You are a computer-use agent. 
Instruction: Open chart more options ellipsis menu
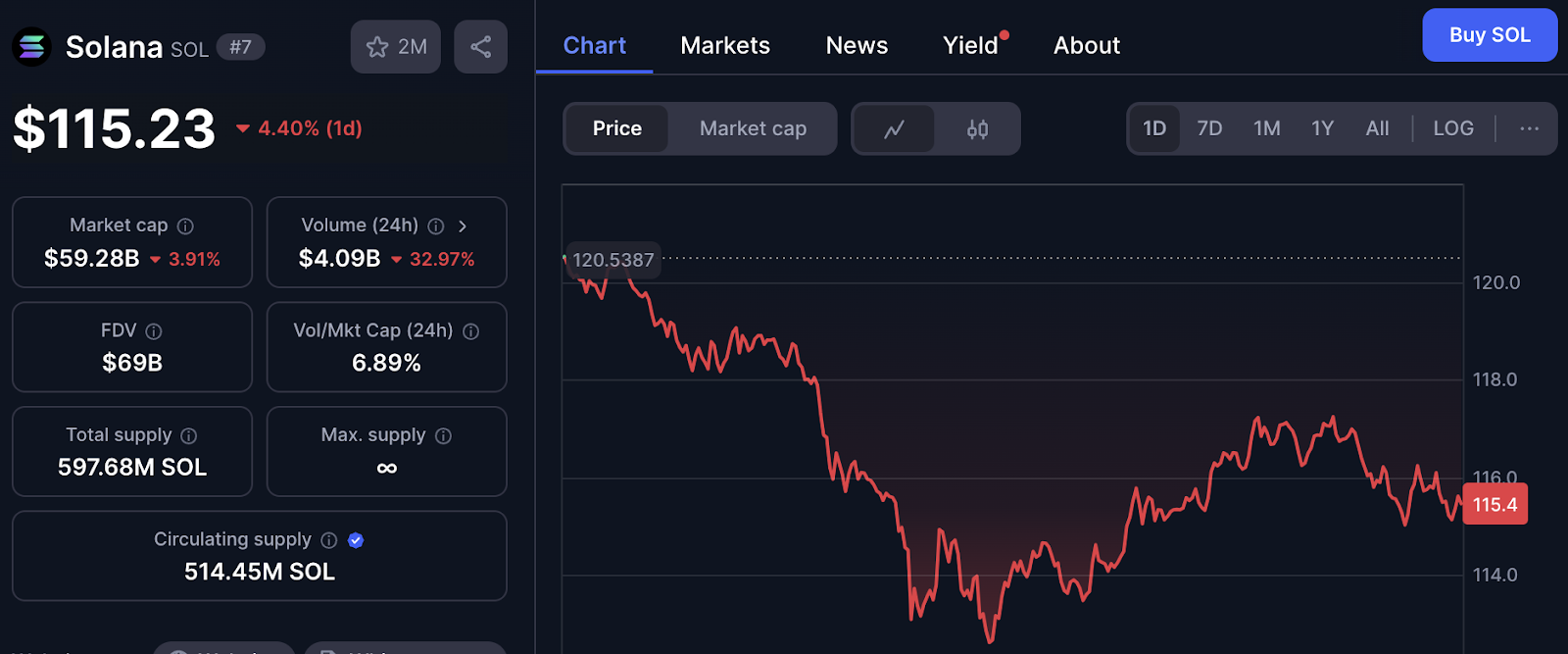(x=1529, y=128)
